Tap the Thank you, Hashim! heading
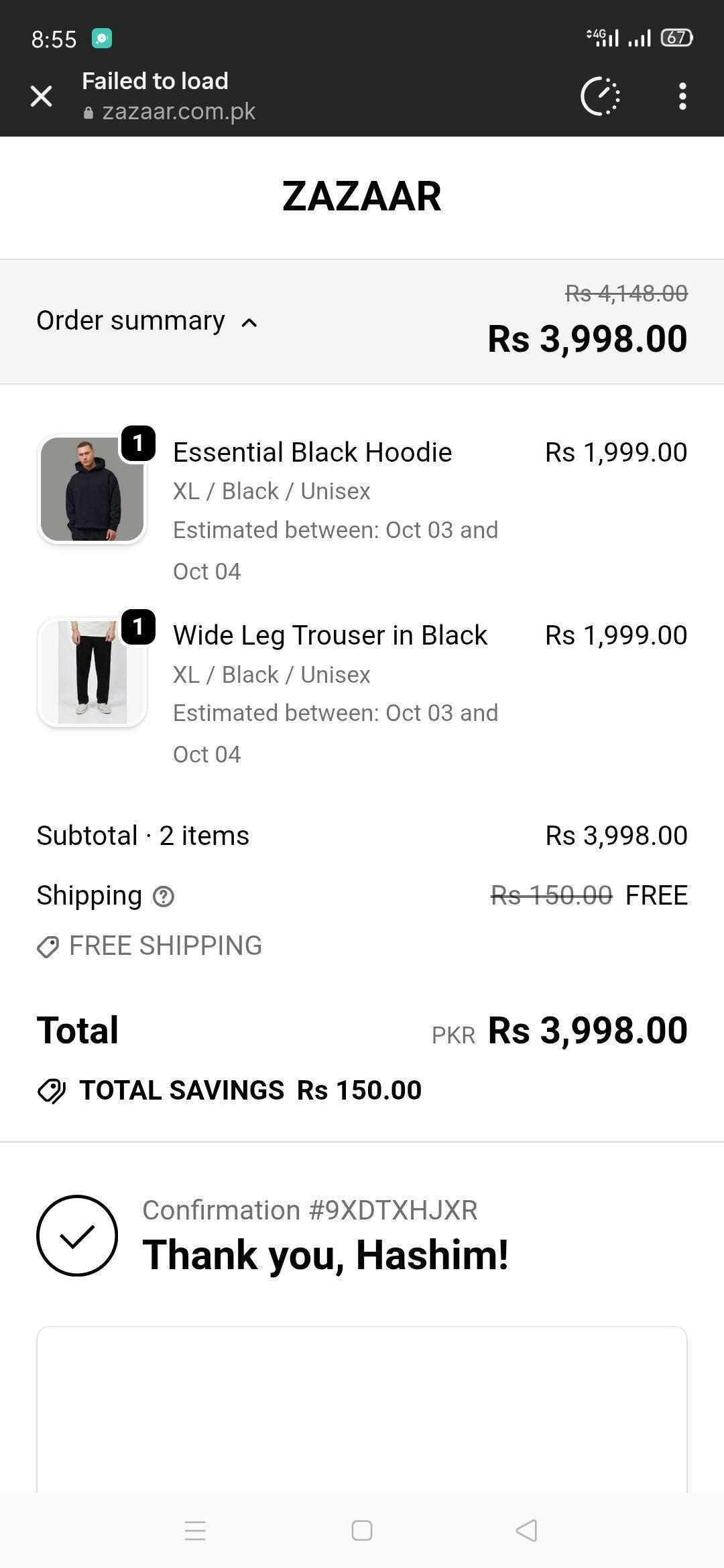 [325, 1255]
